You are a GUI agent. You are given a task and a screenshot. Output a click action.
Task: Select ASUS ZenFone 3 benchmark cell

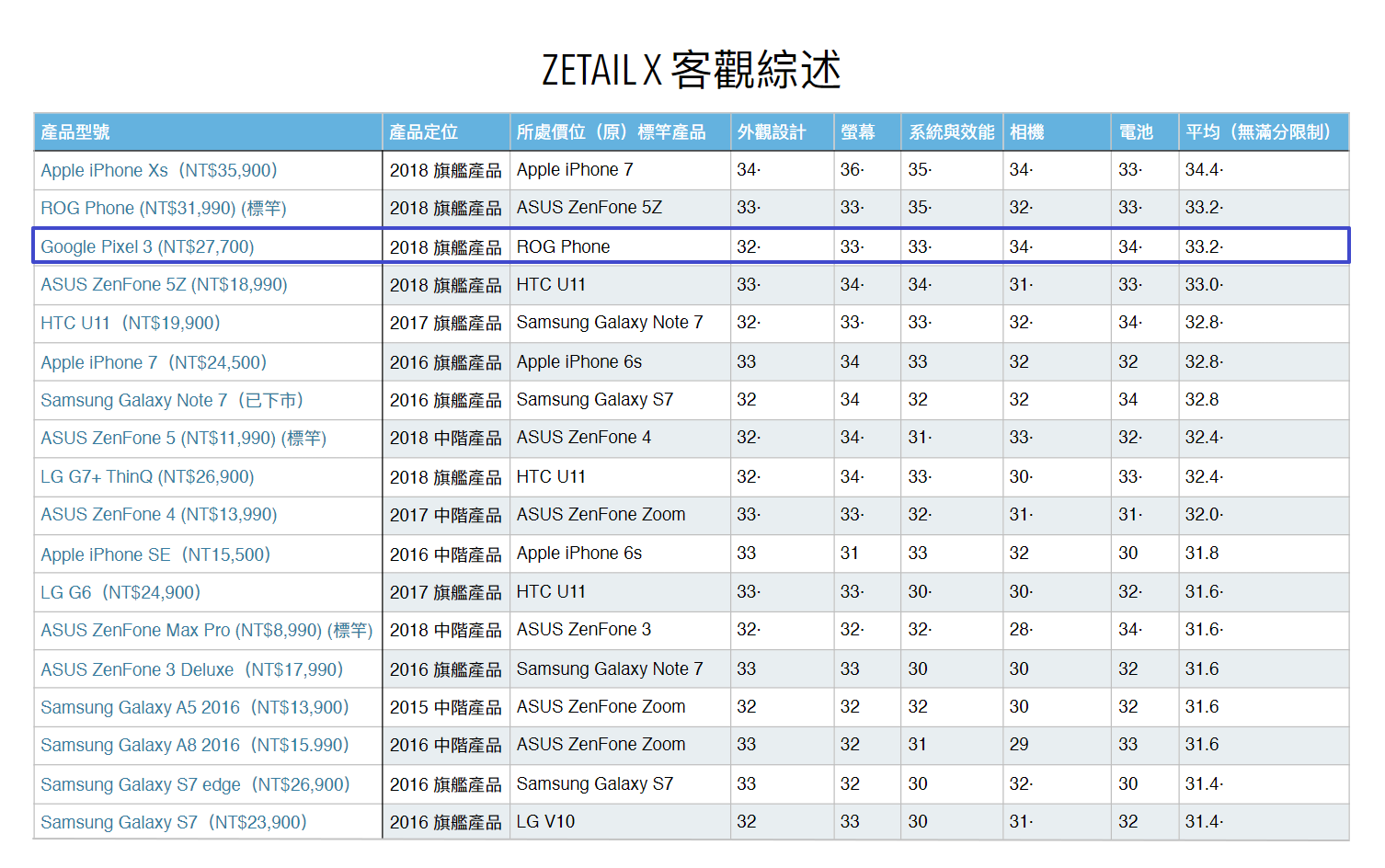click(x=583, y=630)
